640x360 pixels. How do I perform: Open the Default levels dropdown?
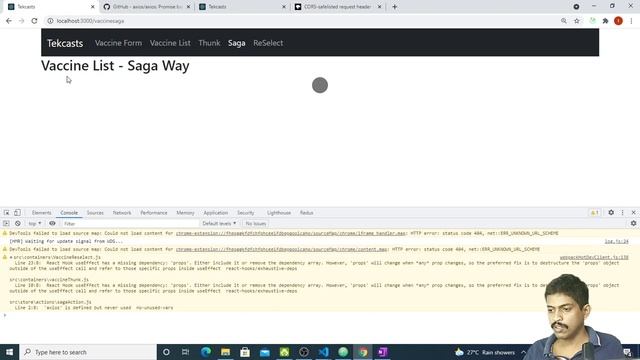coord(219,224)
